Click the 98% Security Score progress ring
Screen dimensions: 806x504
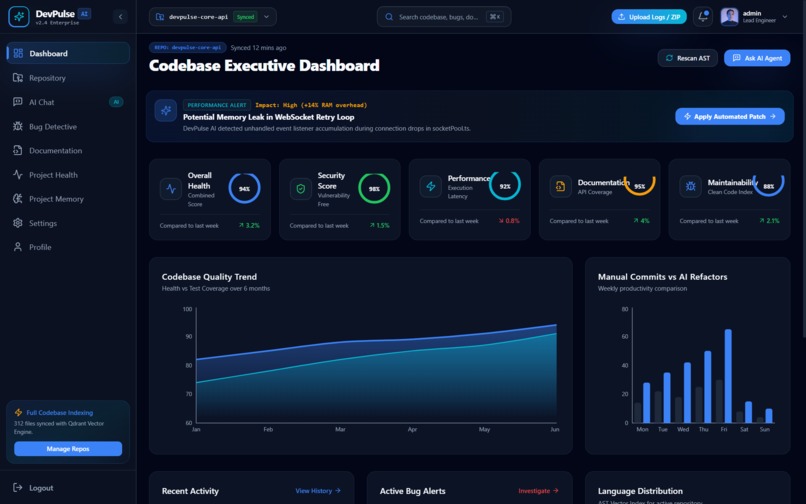pos(374,188)
